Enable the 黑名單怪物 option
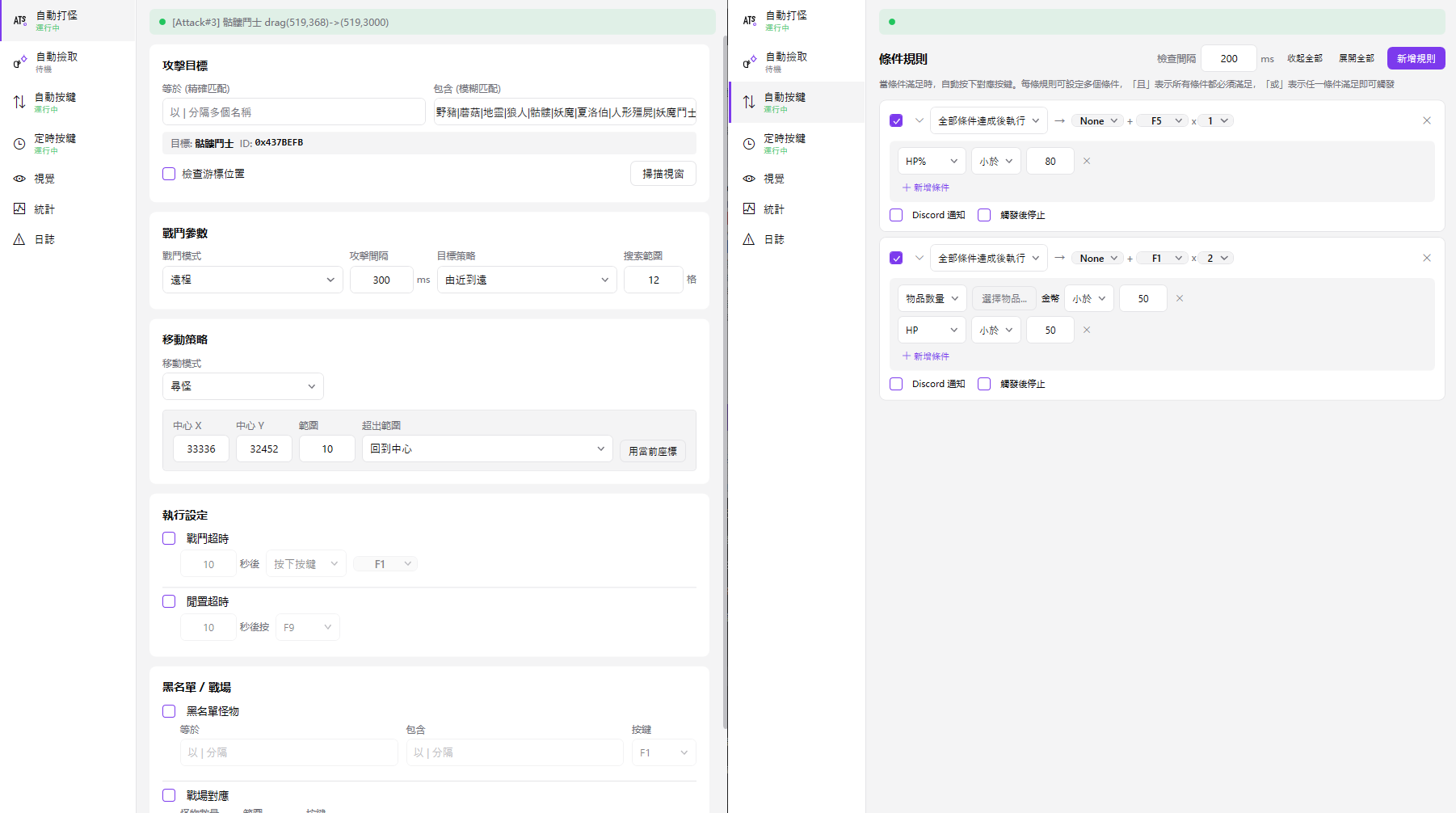 [169, 711]
